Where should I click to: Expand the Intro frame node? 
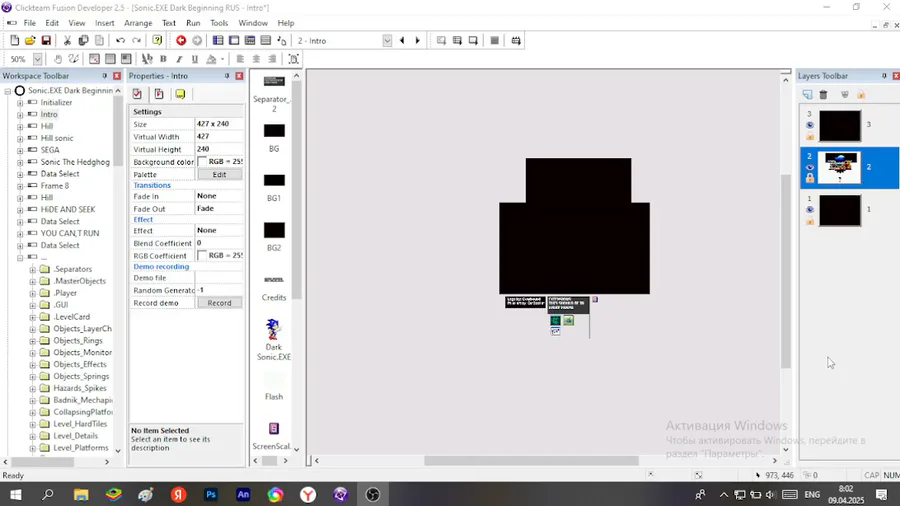click(x=20, y=115)
